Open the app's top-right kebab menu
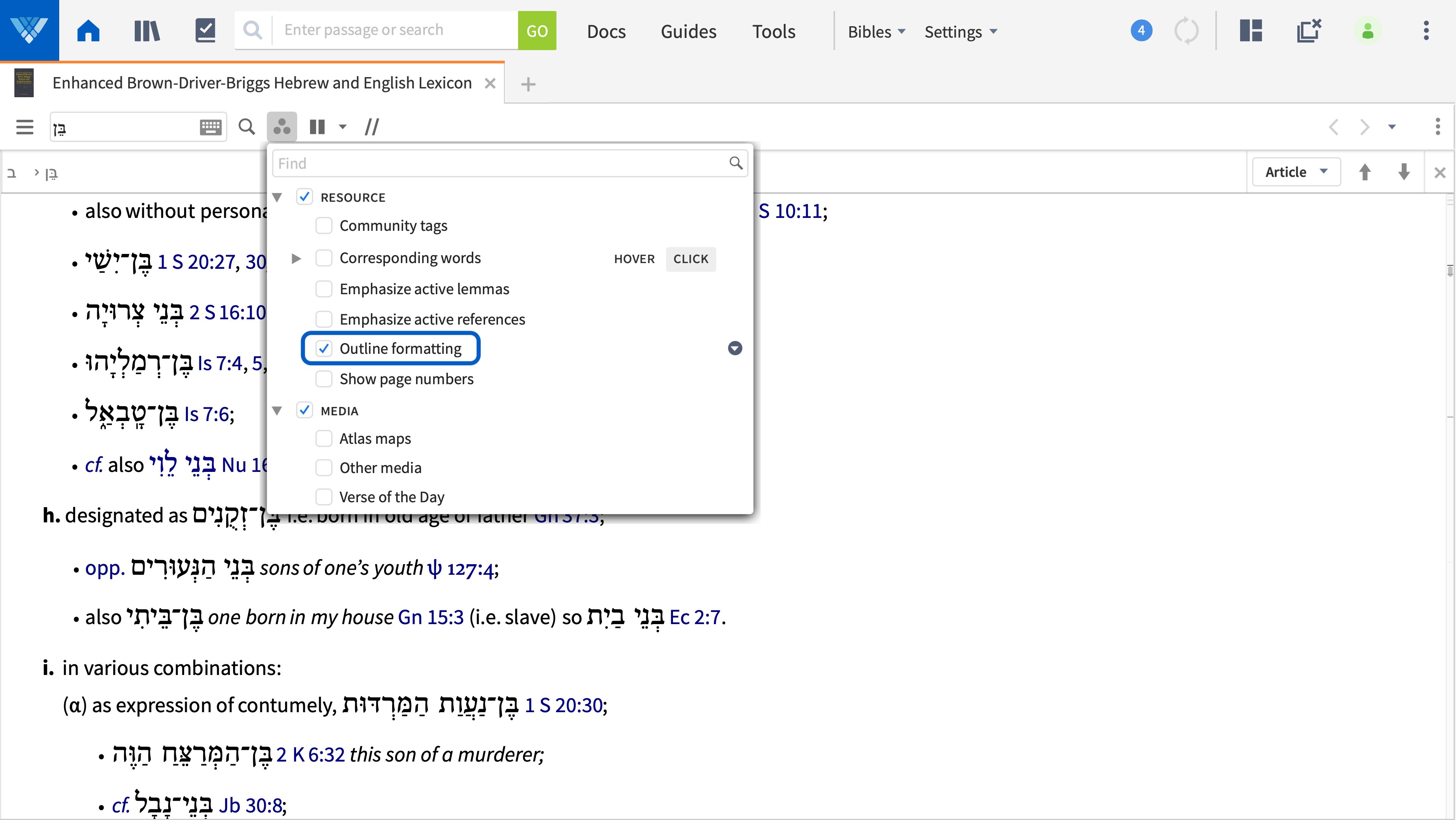This screenshot has width=1456, height=820. pyautogui.click(x=1426, y=30)
